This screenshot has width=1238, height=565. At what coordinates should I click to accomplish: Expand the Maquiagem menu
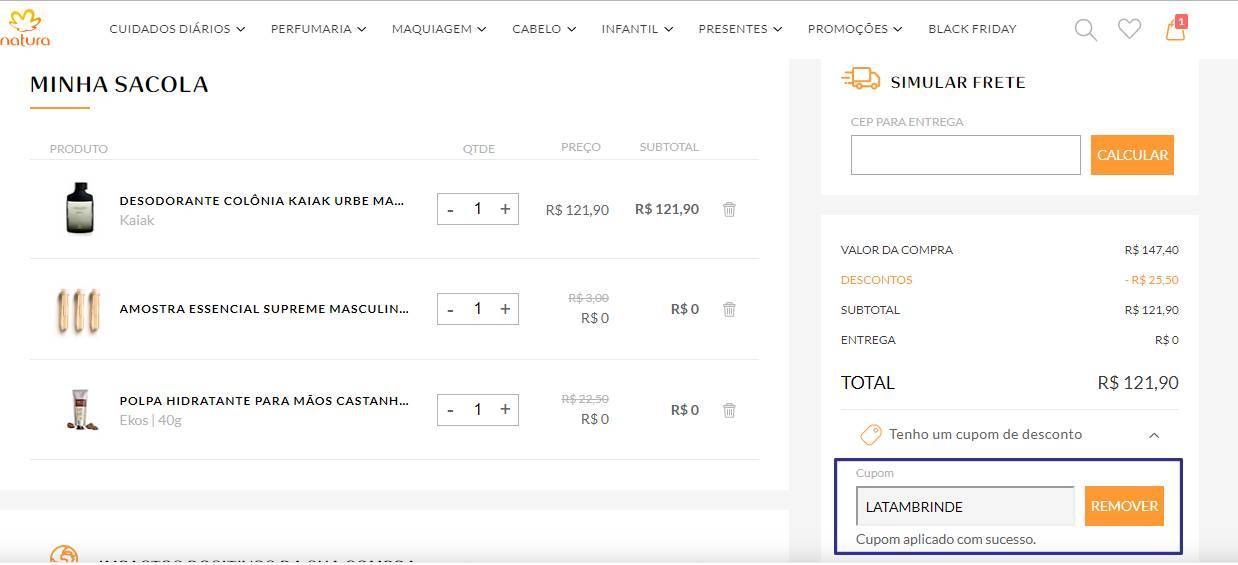point(439,29)
